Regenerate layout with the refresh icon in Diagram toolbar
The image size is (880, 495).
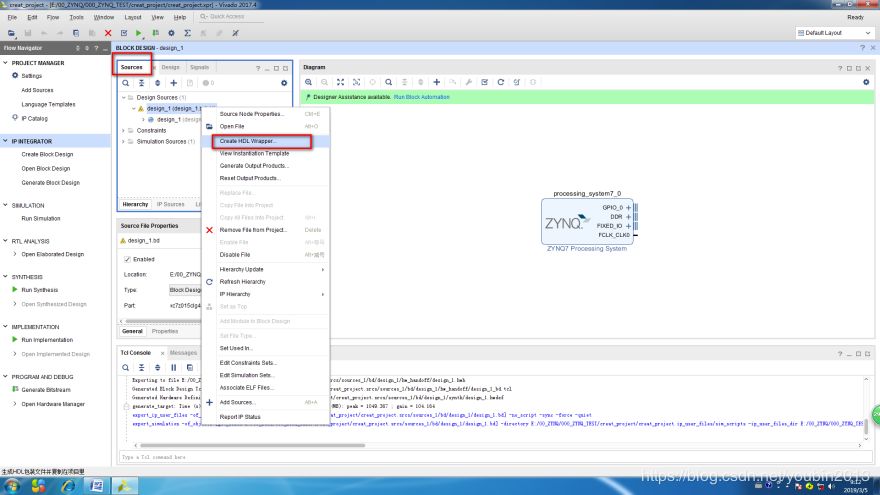[501, 82]
